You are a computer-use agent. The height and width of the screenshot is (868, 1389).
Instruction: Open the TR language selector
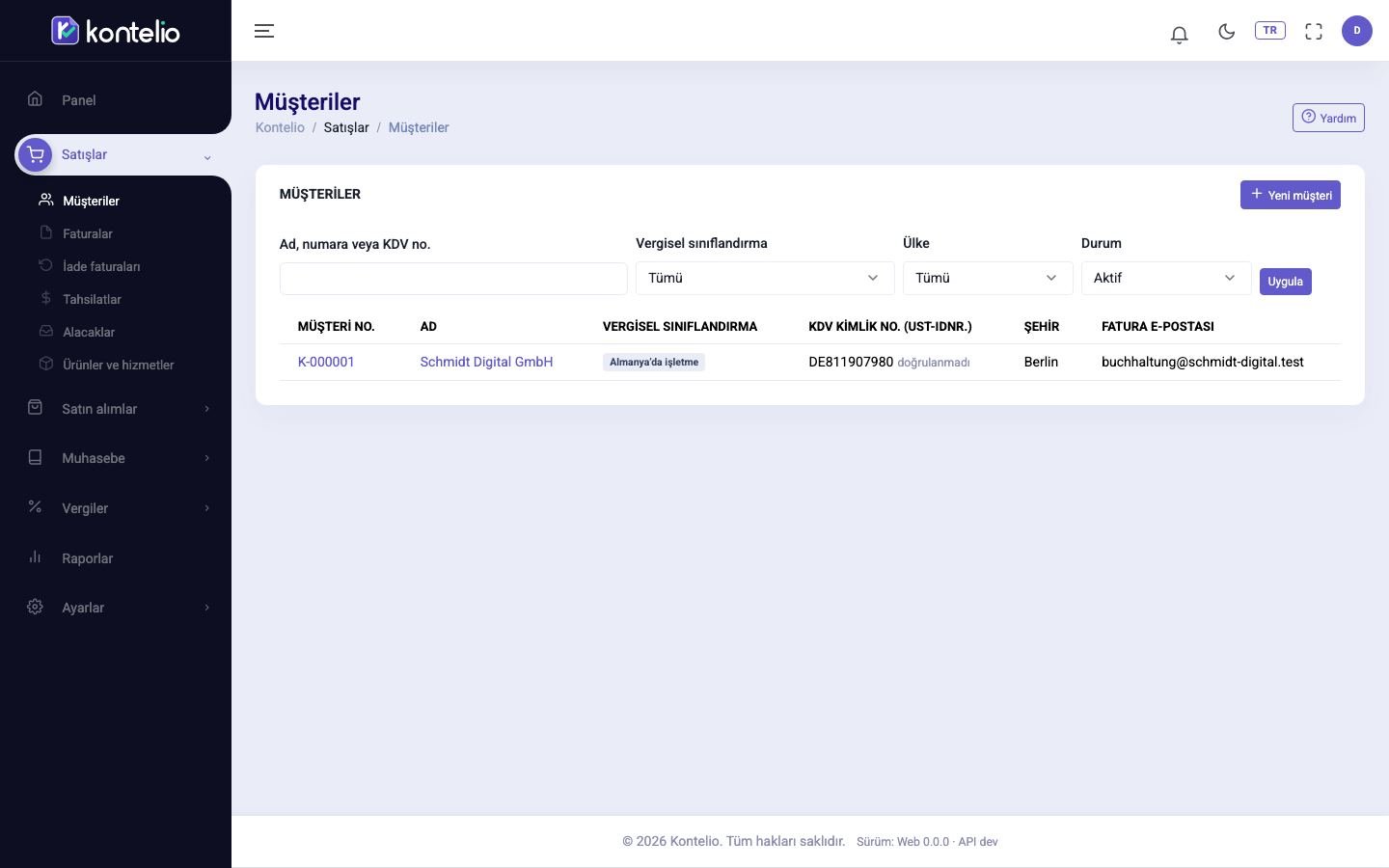click(x=1269, y=30)
